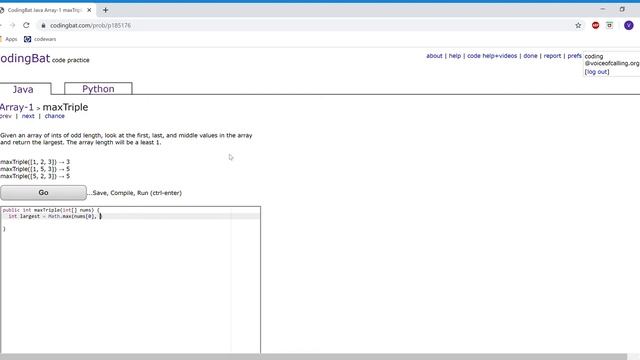Bookmark this page with the star icon
Screen dimensions: 640x360
(578, 25)
